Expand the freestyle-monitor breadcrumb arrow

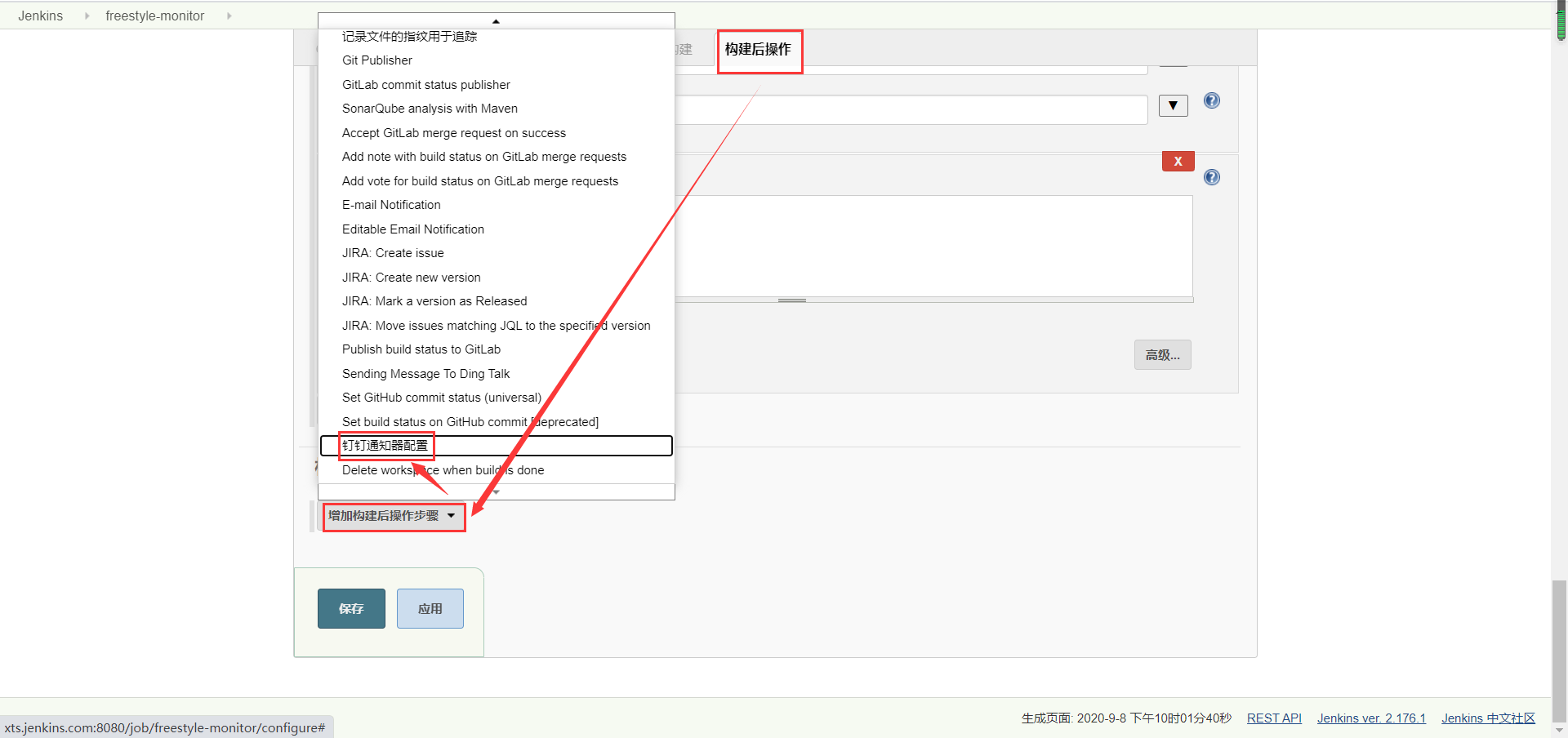pyautogui.click(x=229, y=16)
